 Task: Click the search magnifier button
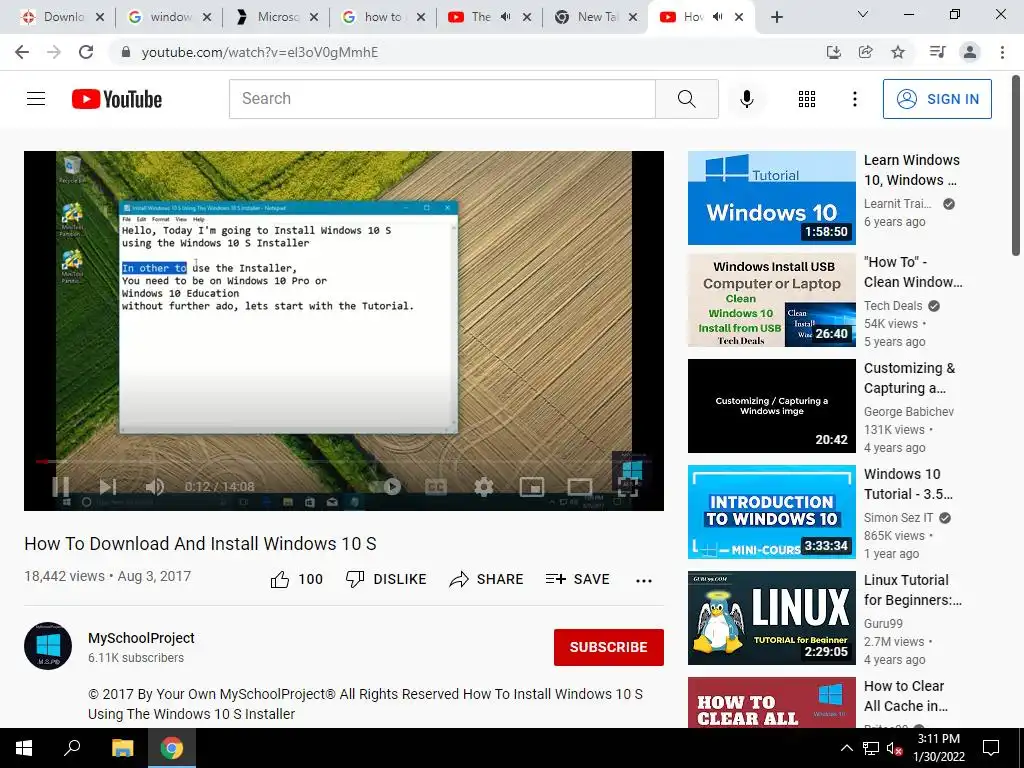686,99
